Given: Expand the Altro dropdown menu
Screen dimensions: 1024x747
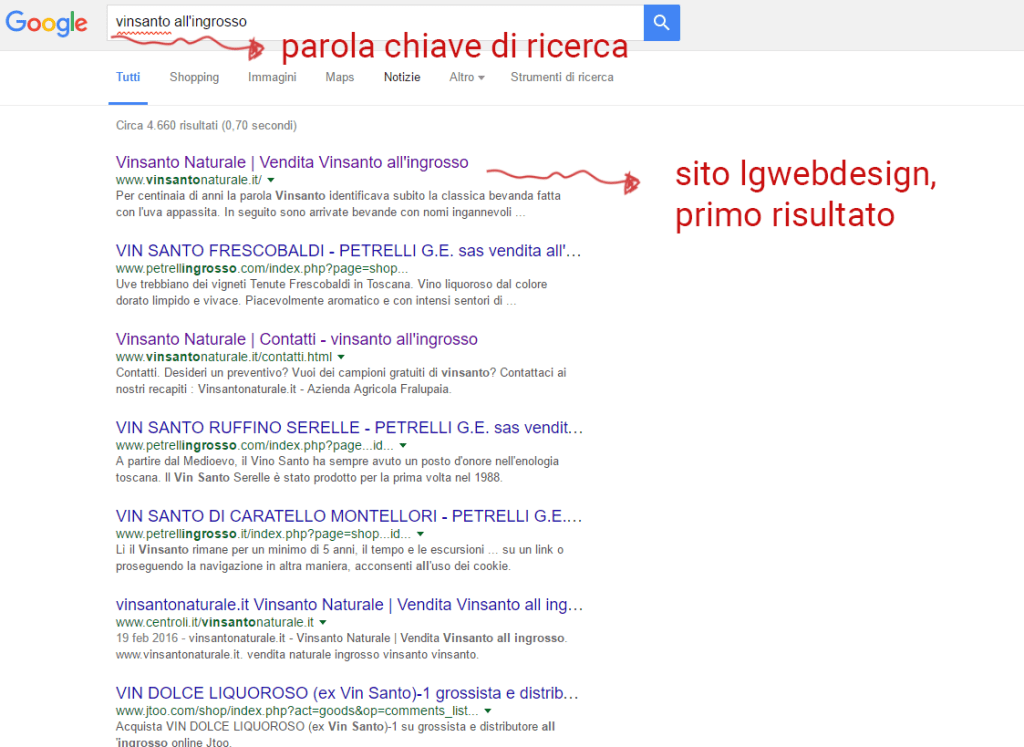Looking at the screenshot, I should pos(466,77).
